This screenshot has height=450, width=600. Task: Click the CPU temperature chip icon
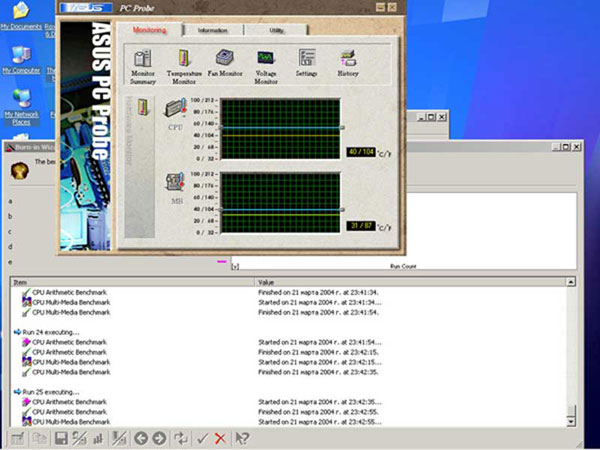176,108
